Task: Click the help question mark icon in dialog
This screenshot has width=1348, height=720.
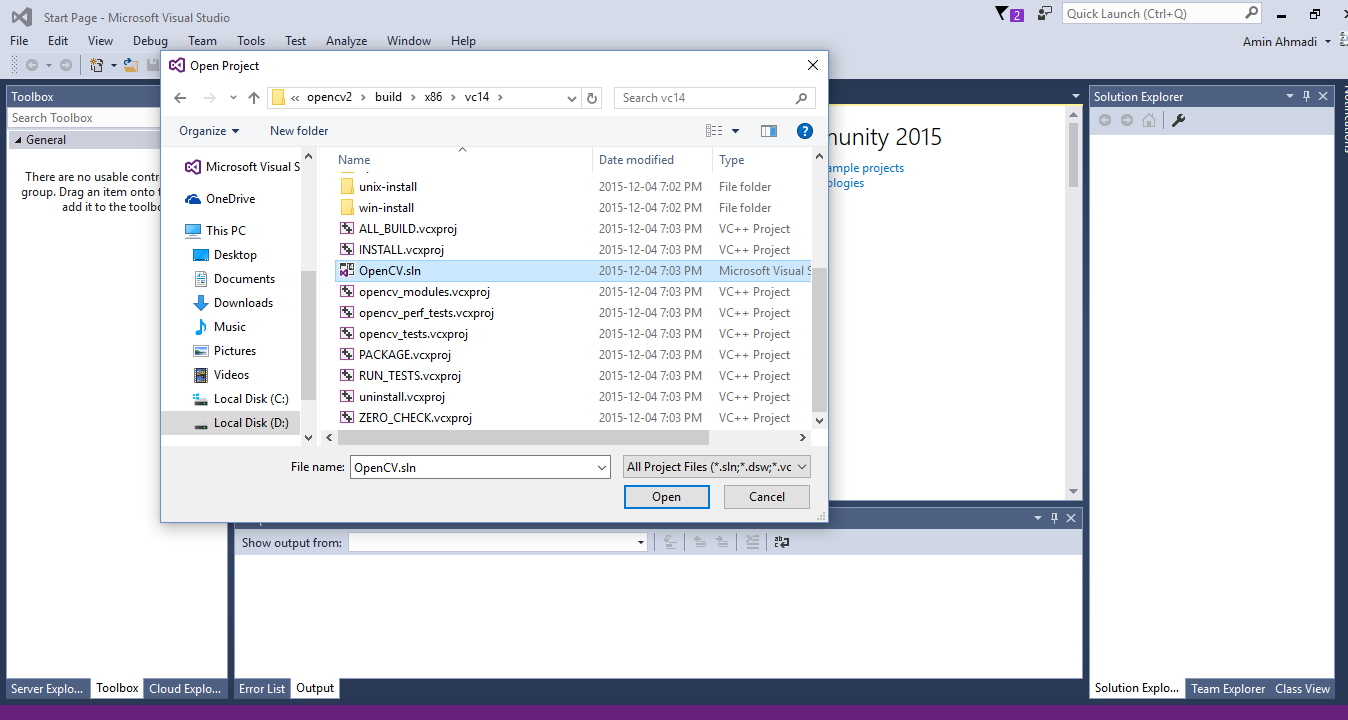Action: pos(804,131)
